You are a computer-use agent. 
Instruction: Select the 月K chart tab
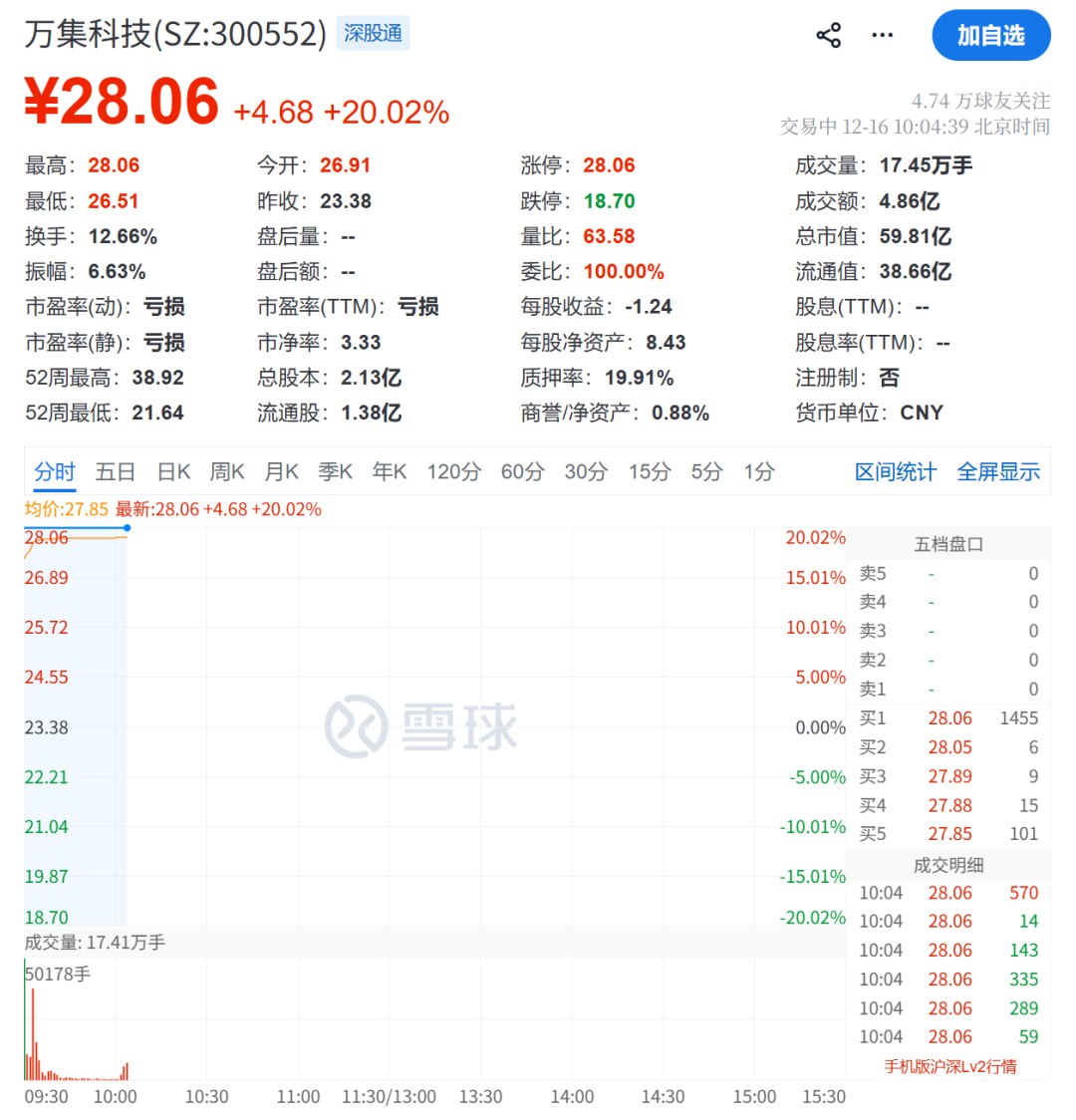point(281,472)
